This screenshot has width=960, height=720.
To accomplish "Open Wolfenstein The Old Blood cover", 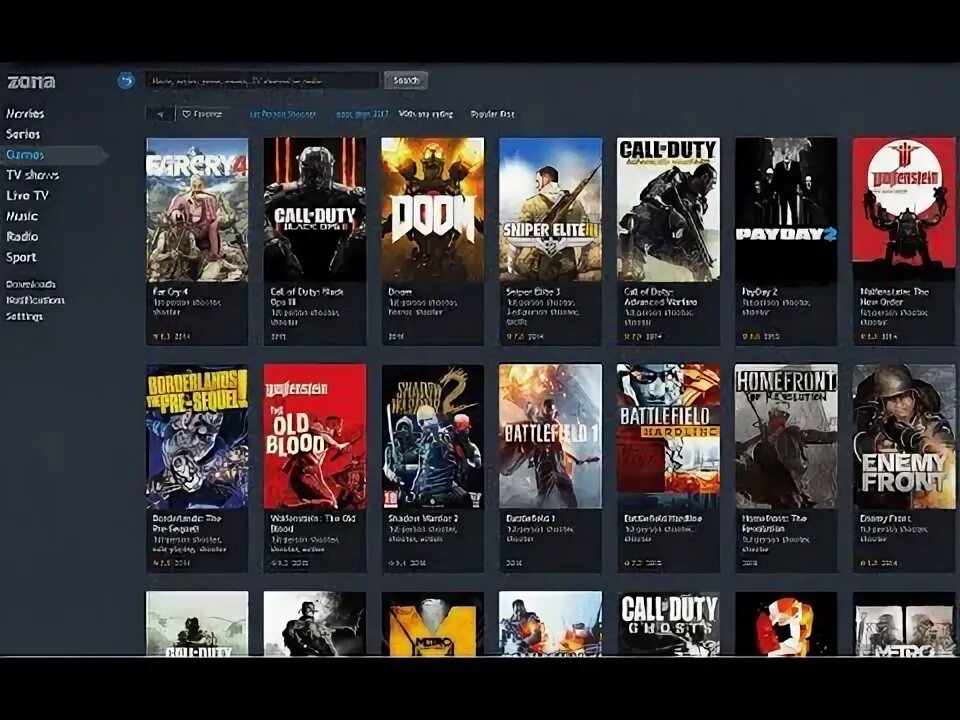I will point(315,437).
